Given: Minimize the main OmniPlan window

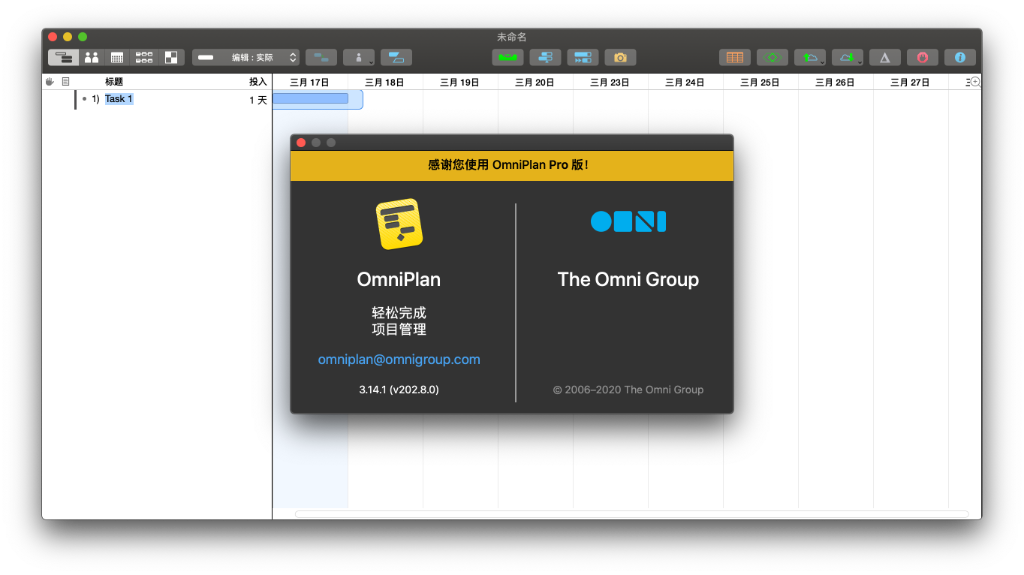Looking at the screenshot, I should tap(67, 37).
